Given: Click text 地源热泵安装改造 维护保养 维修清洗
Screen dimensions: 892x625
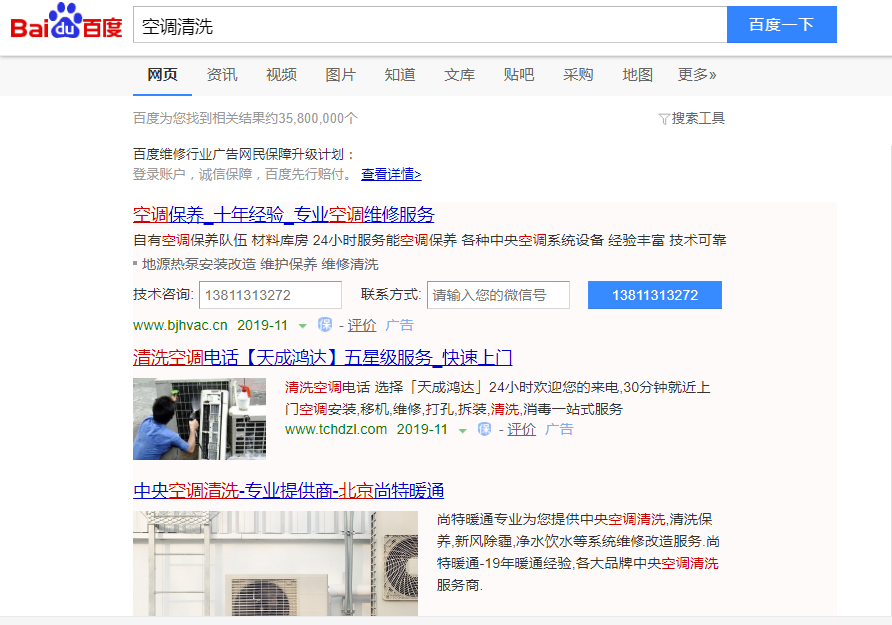Looking at the screenshot, I should coord(260,264).
